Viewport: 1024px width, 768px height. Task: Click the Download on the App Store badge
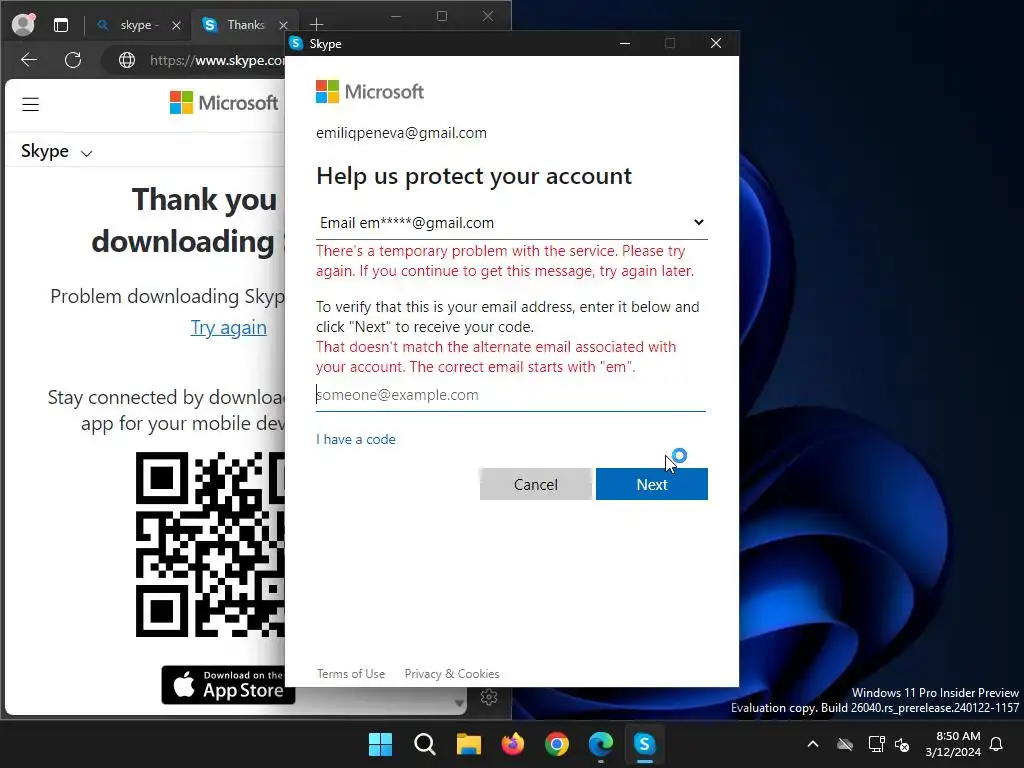click(228, 685)
